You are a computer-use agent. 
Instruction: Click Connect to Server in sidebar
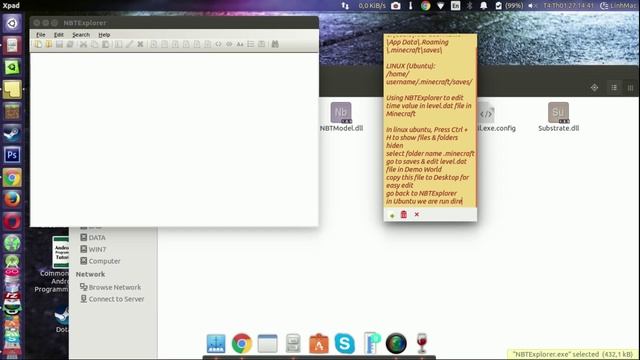coord(112,299)
